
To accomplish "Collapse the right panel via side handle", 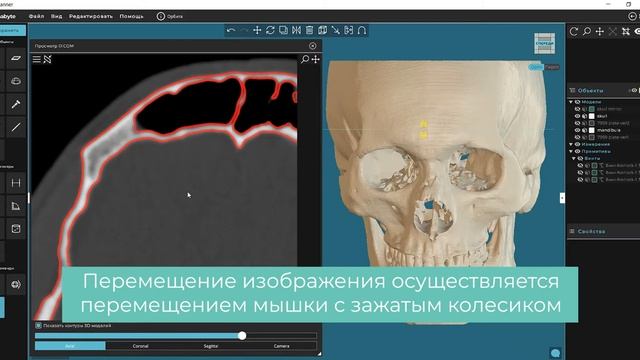I will [x=562, y=198].
